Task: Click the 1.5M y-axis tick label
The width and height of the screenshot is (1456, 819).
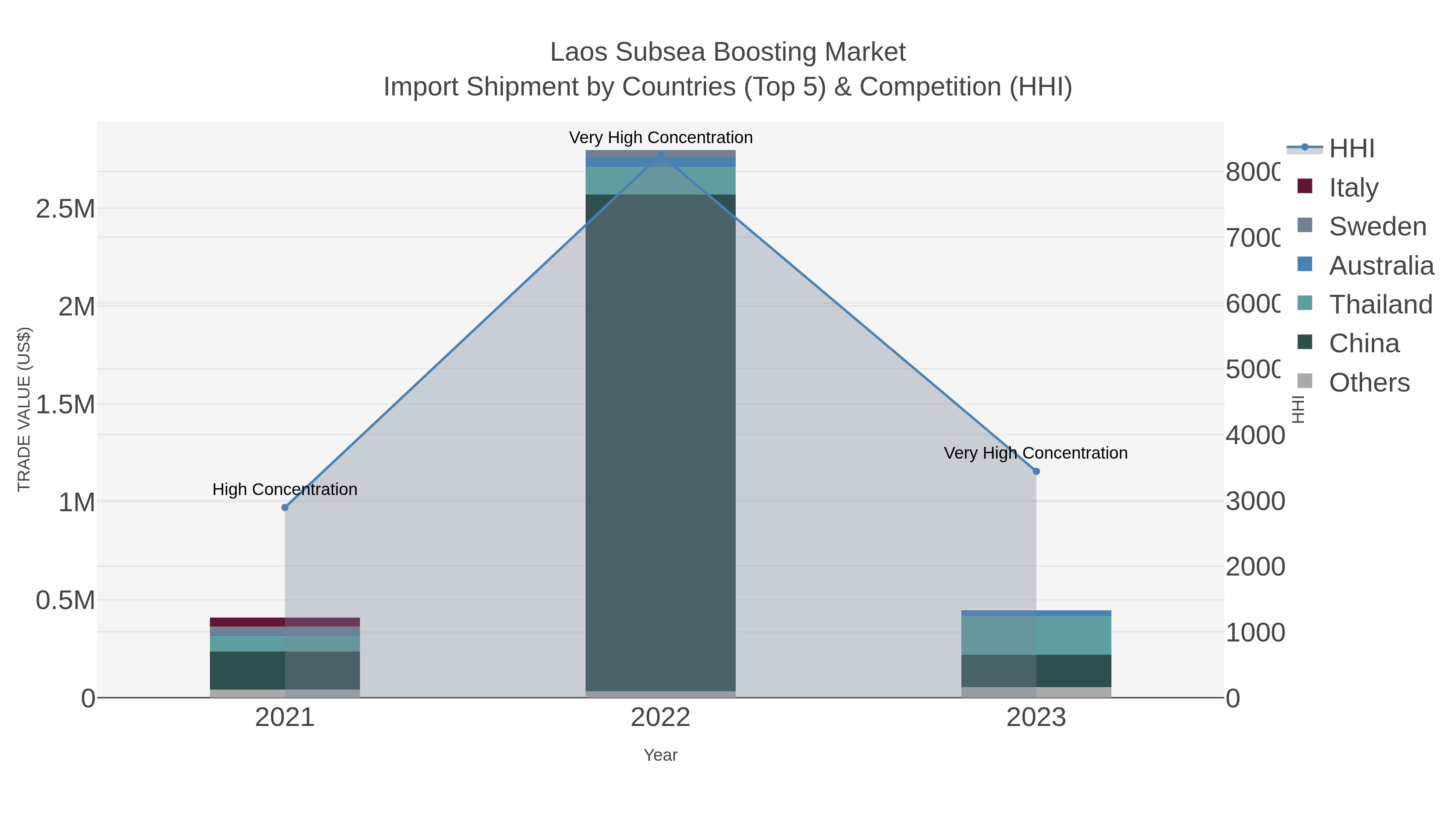Action: (x=66, y=405)
